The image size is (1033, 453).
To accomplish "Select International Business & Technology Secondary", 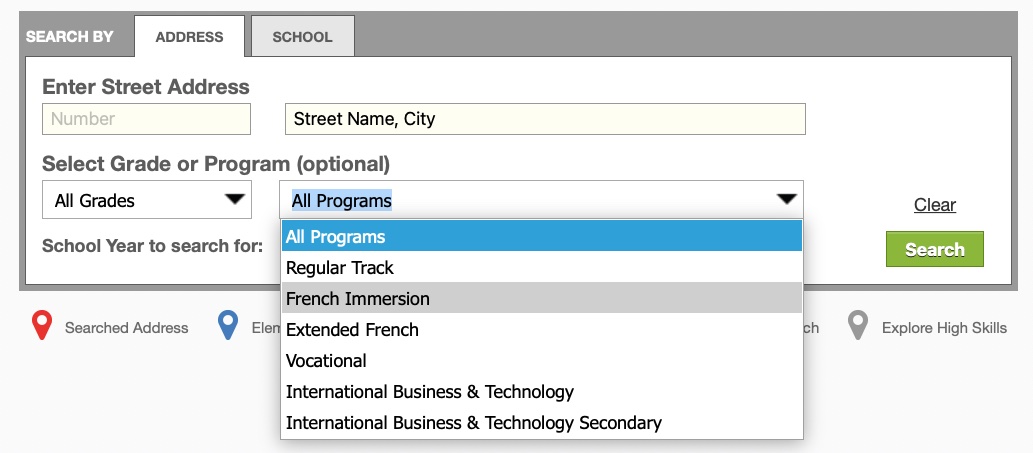I will [542, 422].
